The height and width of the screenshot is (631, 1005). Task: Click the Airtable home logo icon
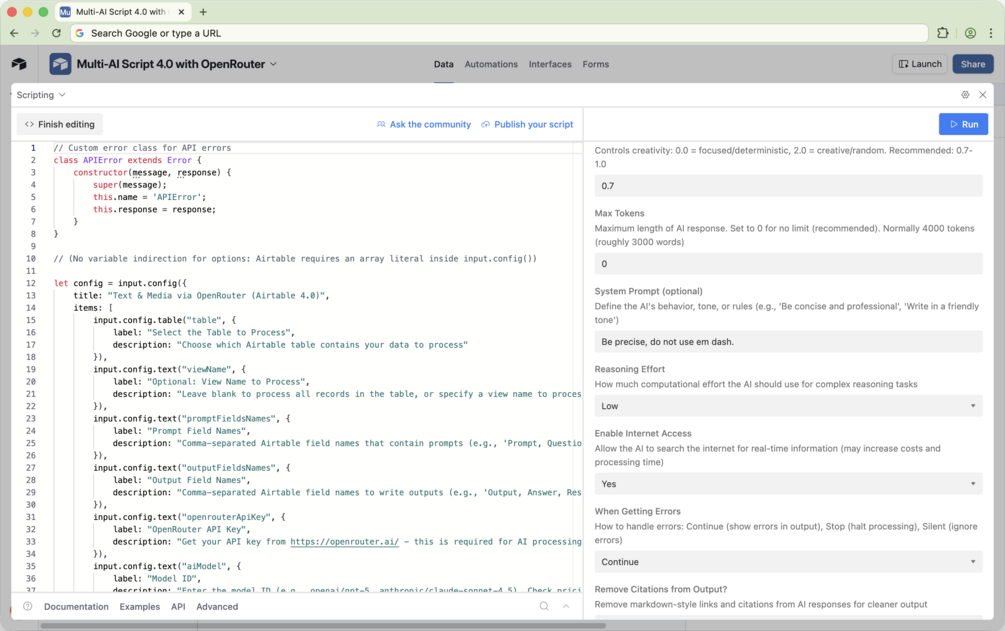(19, 64)
